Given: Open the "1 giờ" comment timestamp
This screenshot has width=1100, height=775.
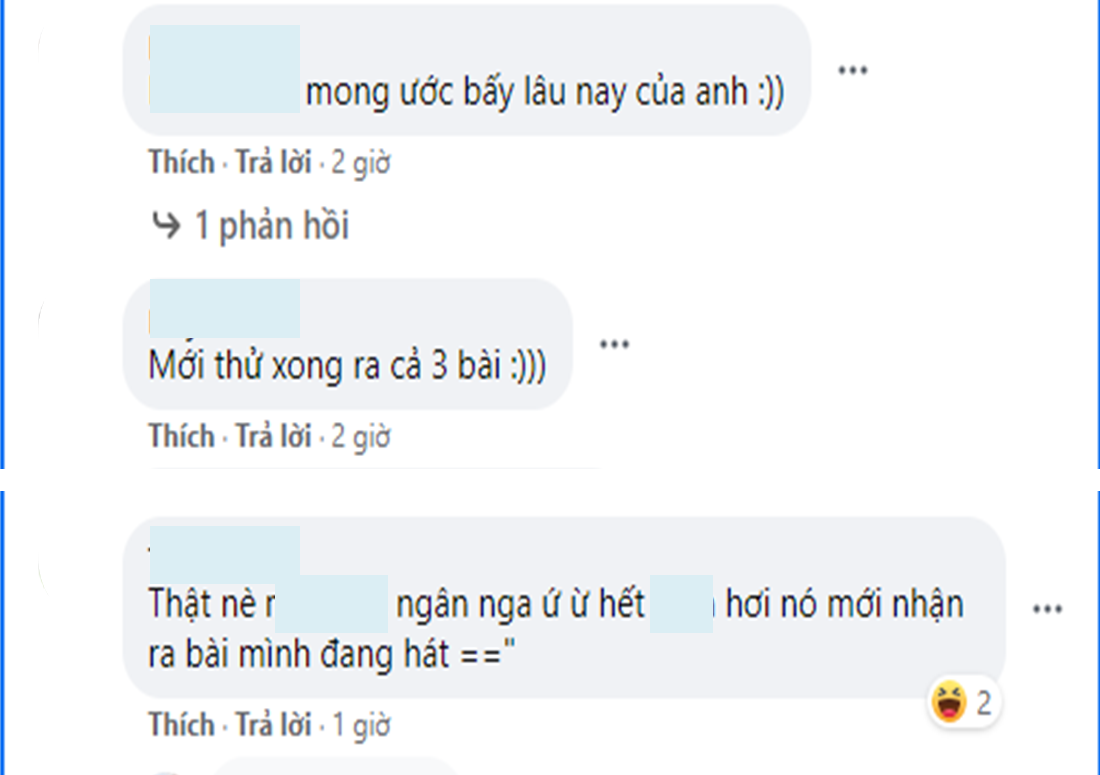Looking at the screenshot, I should [360, 724].
